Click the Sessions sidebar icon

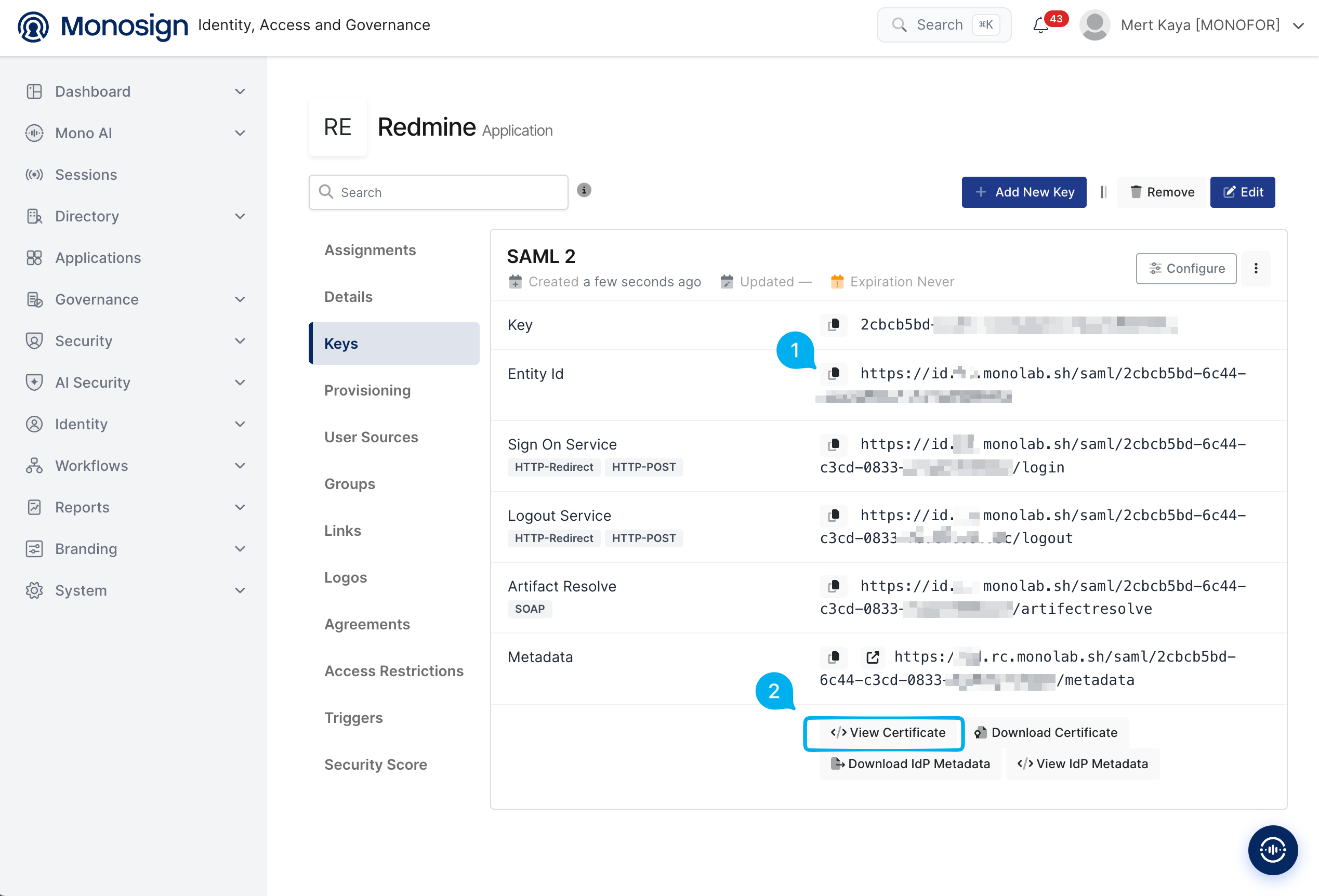[34, 175]
